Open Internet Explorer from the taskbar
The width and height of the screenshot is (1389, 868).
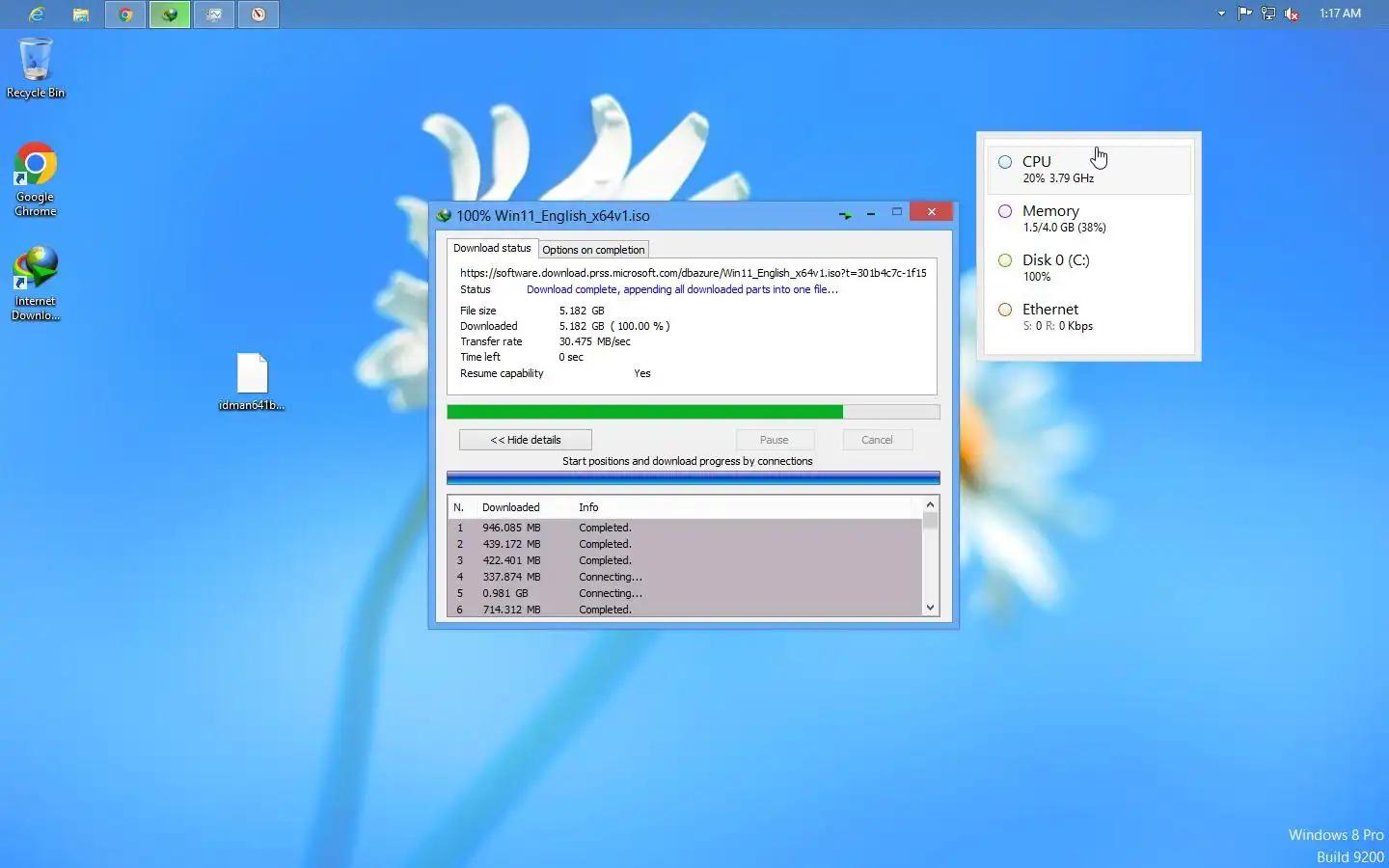coord(37,14)
